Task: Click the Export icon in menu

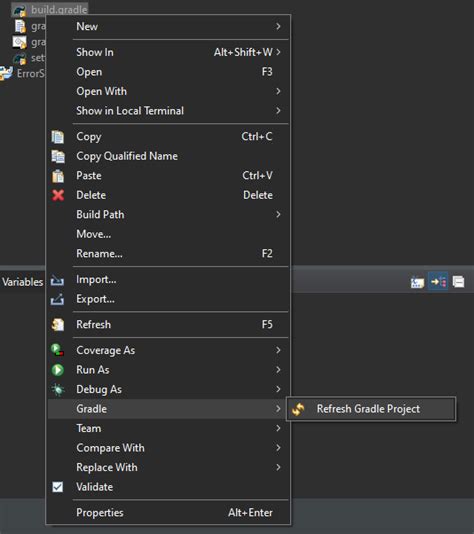Action: point(57,299)
